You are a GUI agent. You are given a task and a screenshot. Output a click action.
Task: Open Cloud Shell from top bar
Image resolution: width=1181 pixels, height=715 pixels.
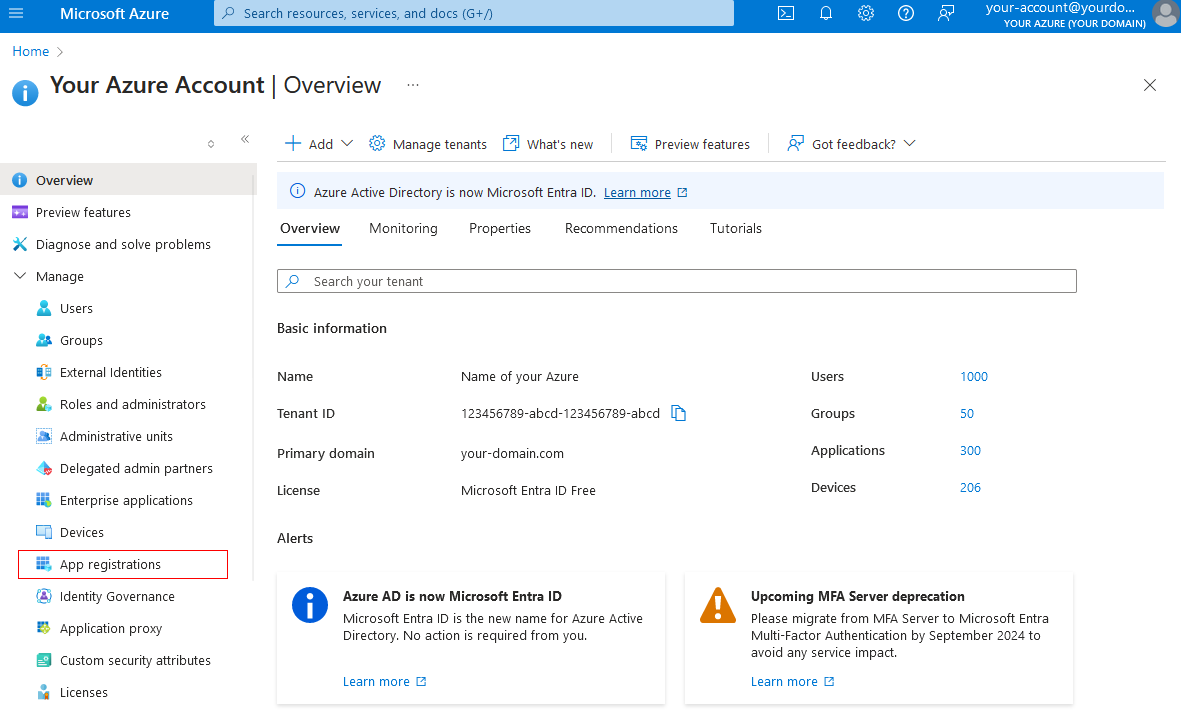tap(786, 14)
